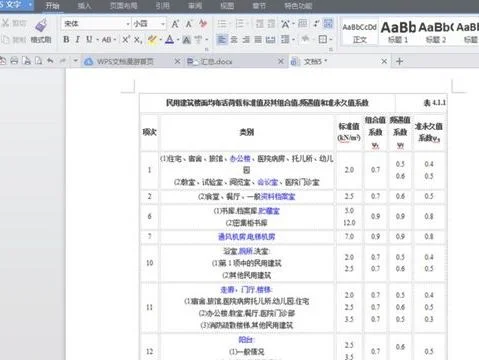This screenshot has height=360, width=479.
Task: Click the blue 阳台 link in row 12
Action: tap(246, 340)
